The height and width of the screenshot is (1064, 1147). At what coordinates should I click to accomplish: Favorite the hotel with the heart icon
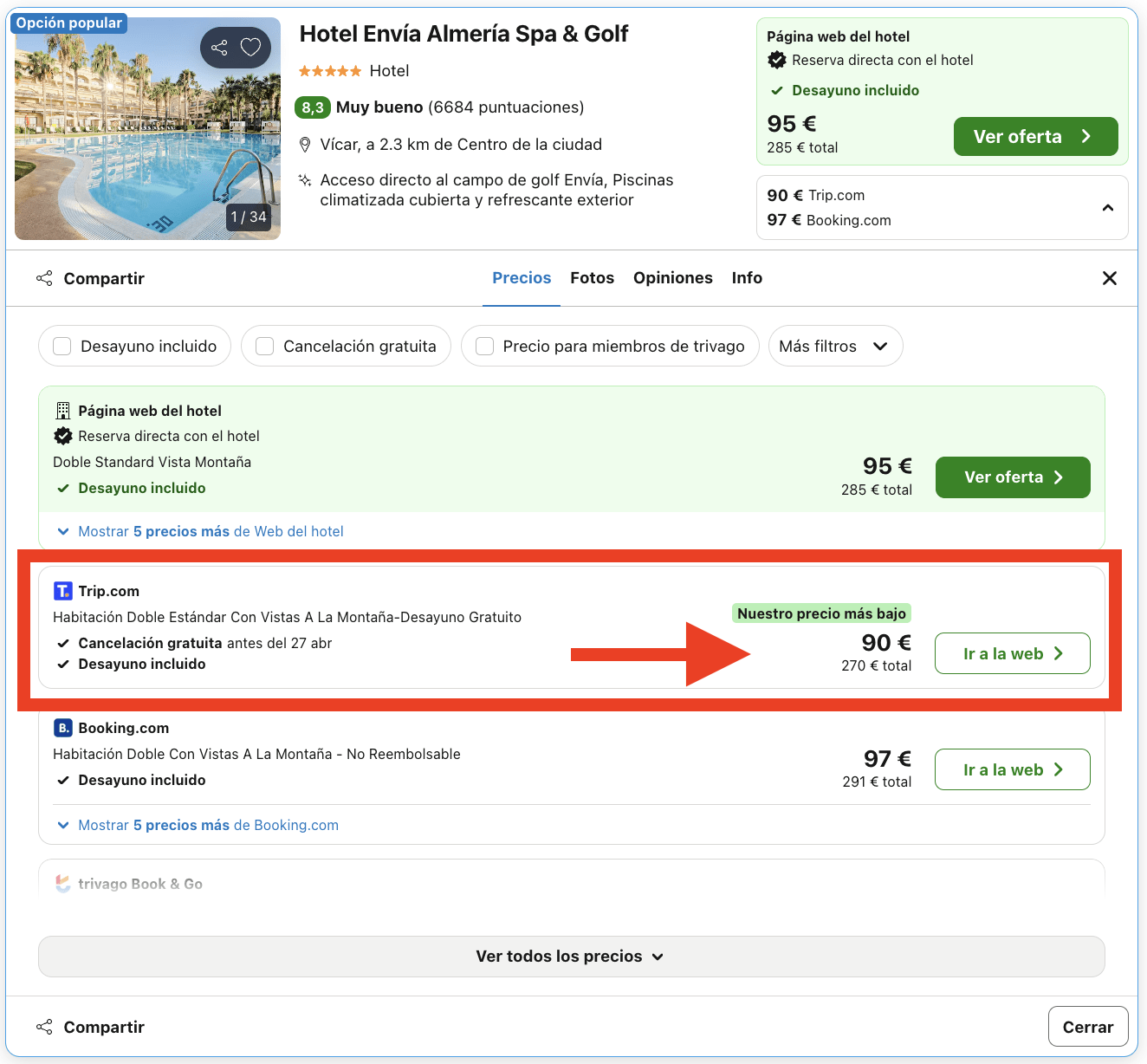250,48
